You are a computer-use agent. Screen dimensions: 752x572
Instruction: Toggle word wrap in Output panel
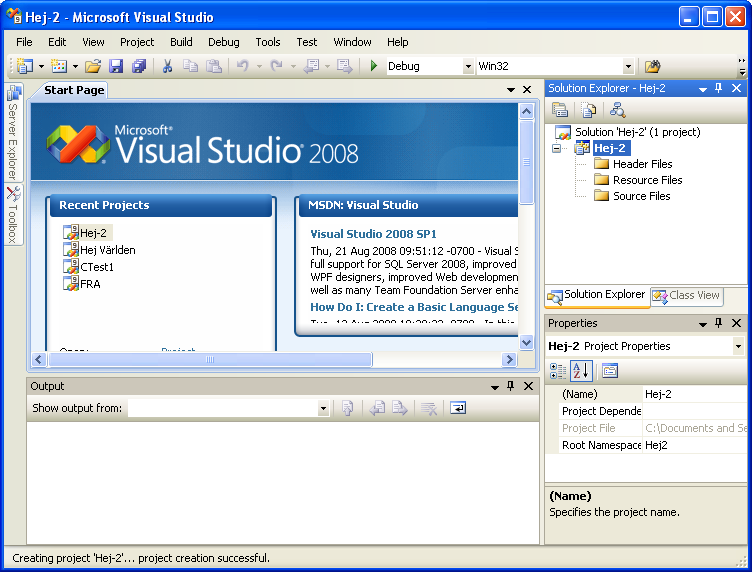(458, 408)
